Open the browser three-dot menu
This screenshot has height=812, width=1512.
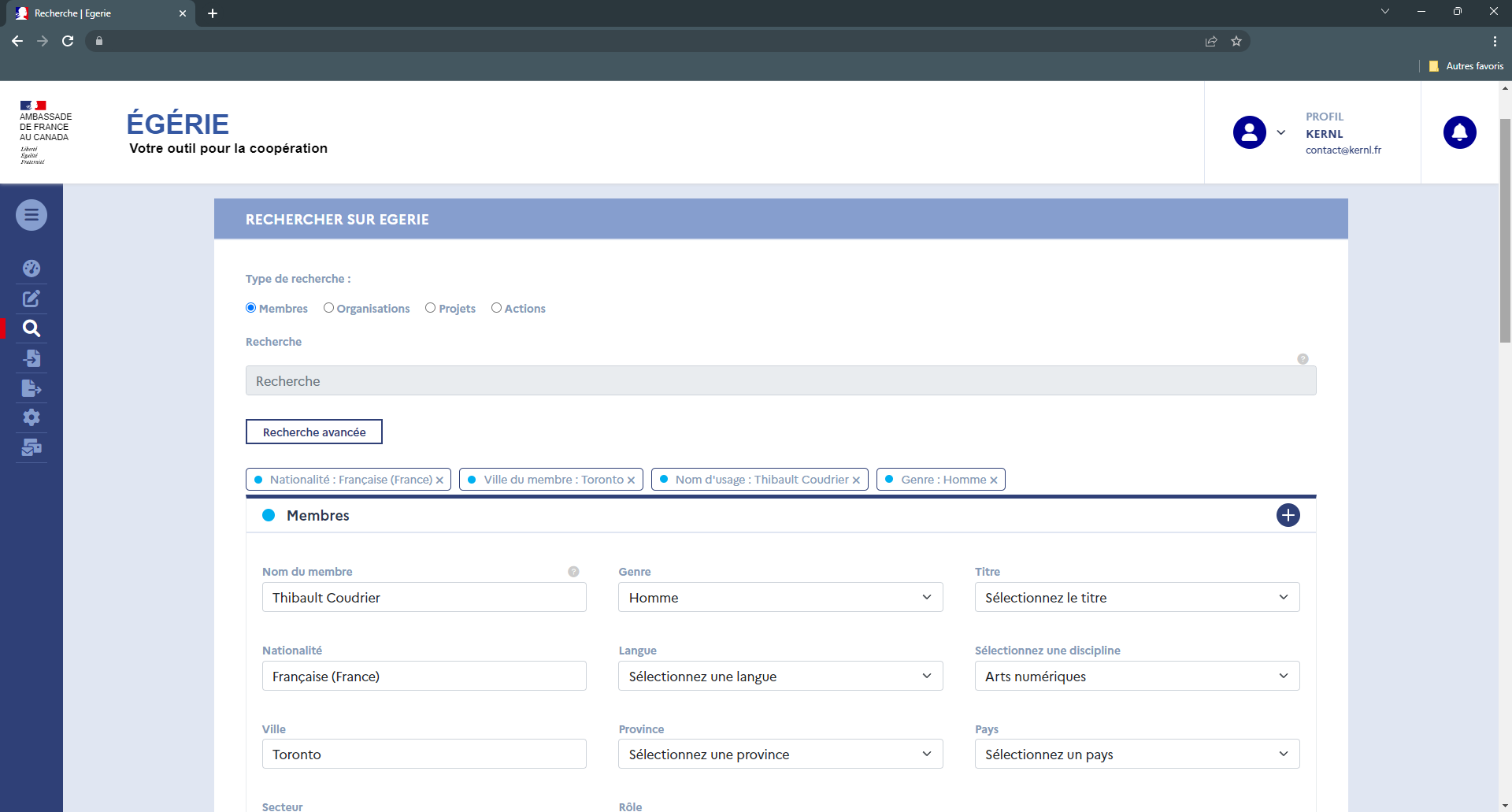pos(1495,41)
